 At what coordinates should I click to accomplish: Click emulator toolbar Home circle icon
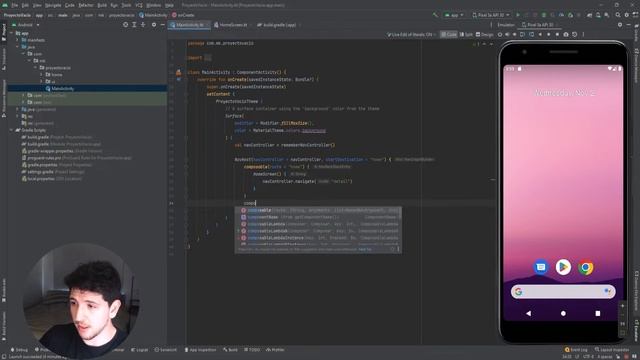pos(549,35)
